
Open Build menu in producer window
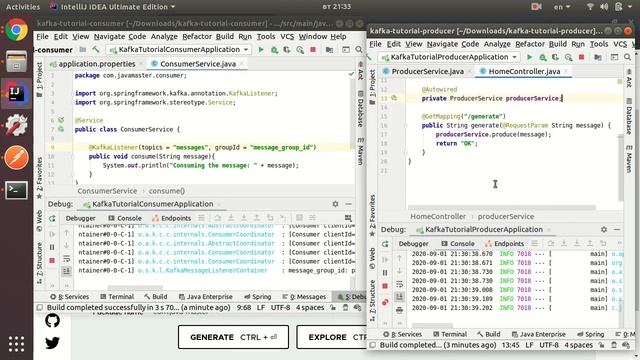pyautogui.click(x=558, y=44)
